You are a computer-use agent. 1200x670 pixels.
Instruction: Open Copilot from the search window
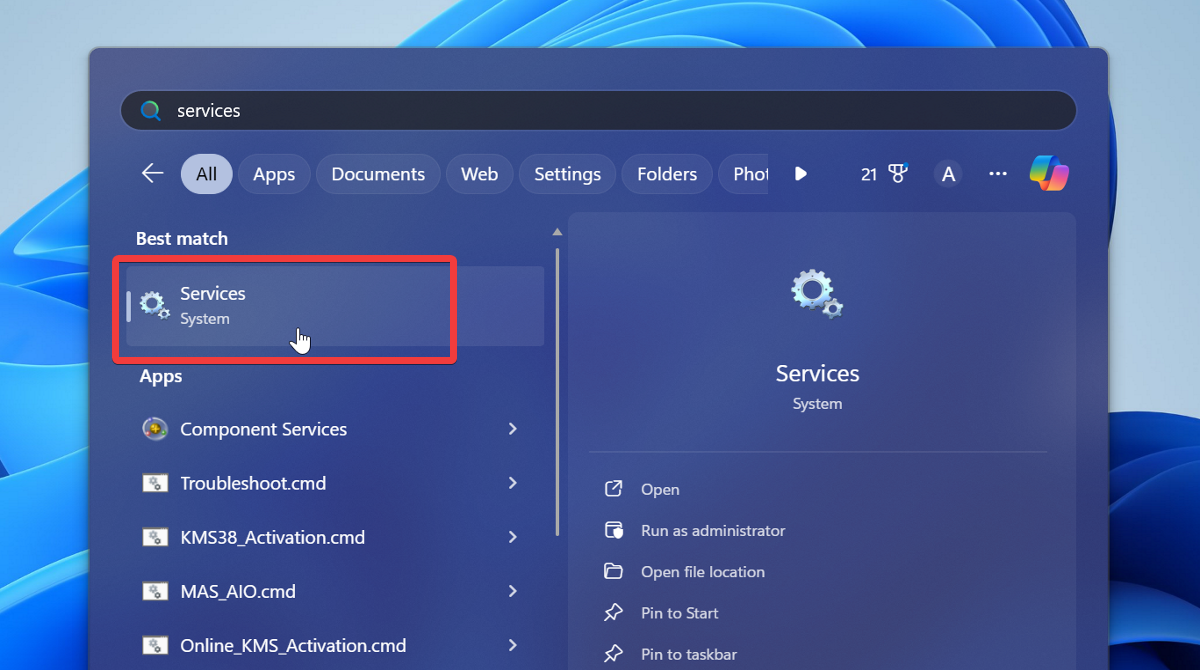pos(1048,173)
